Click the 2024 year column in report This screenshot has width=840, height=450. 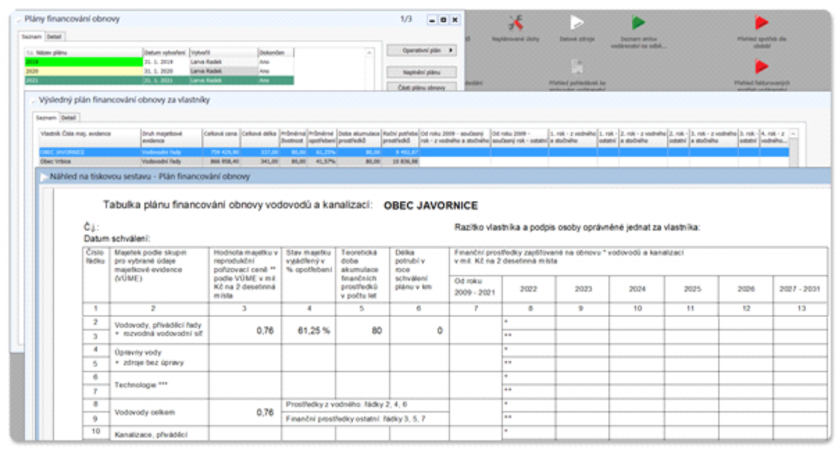coord(637,289)
